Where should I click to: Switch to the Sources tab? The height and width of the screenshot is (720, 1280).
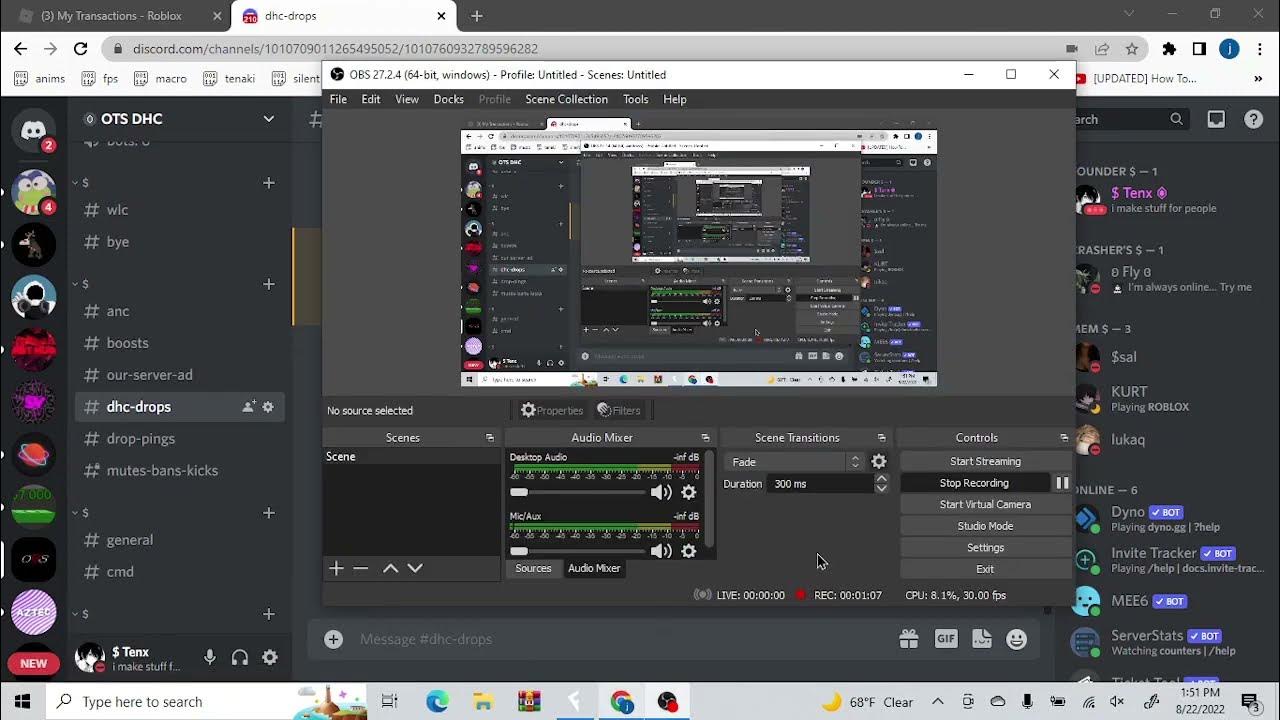coord(533,568)
